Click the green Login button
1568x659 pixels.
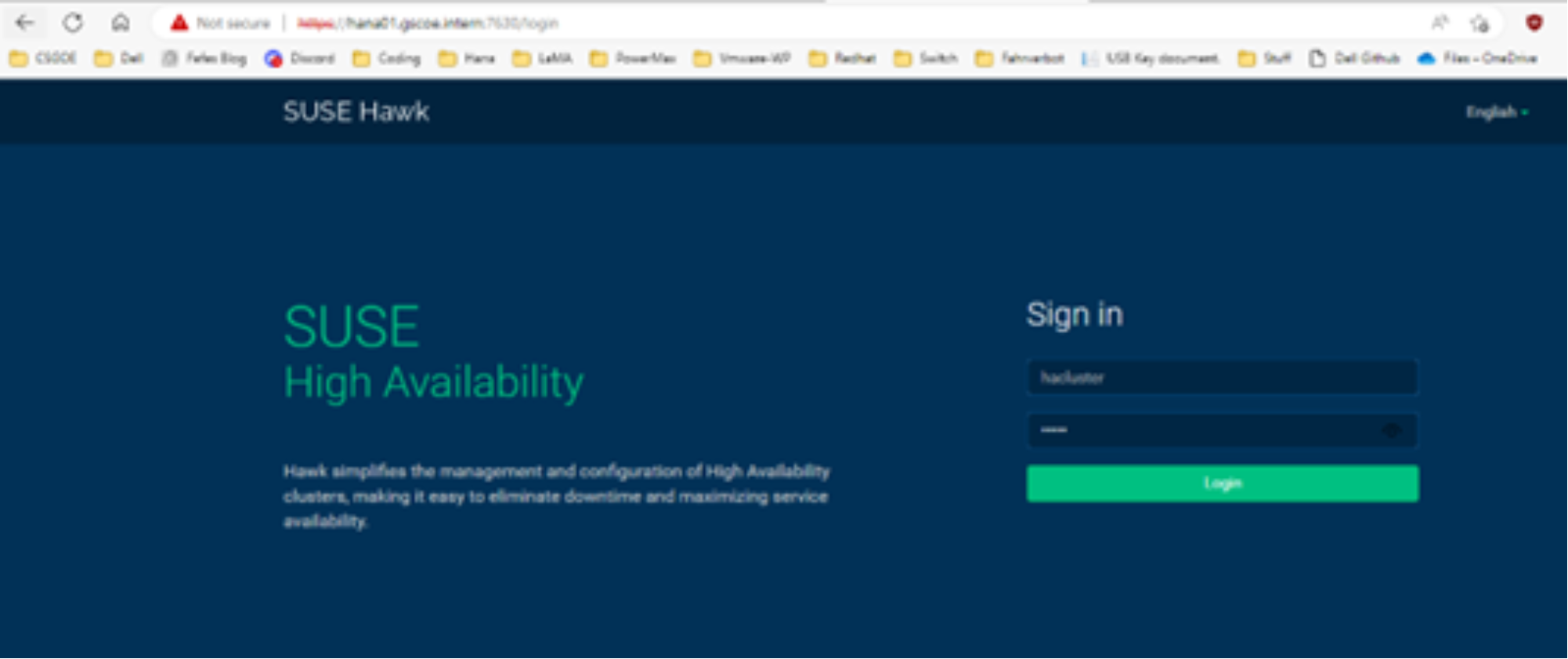(1223, 483)
